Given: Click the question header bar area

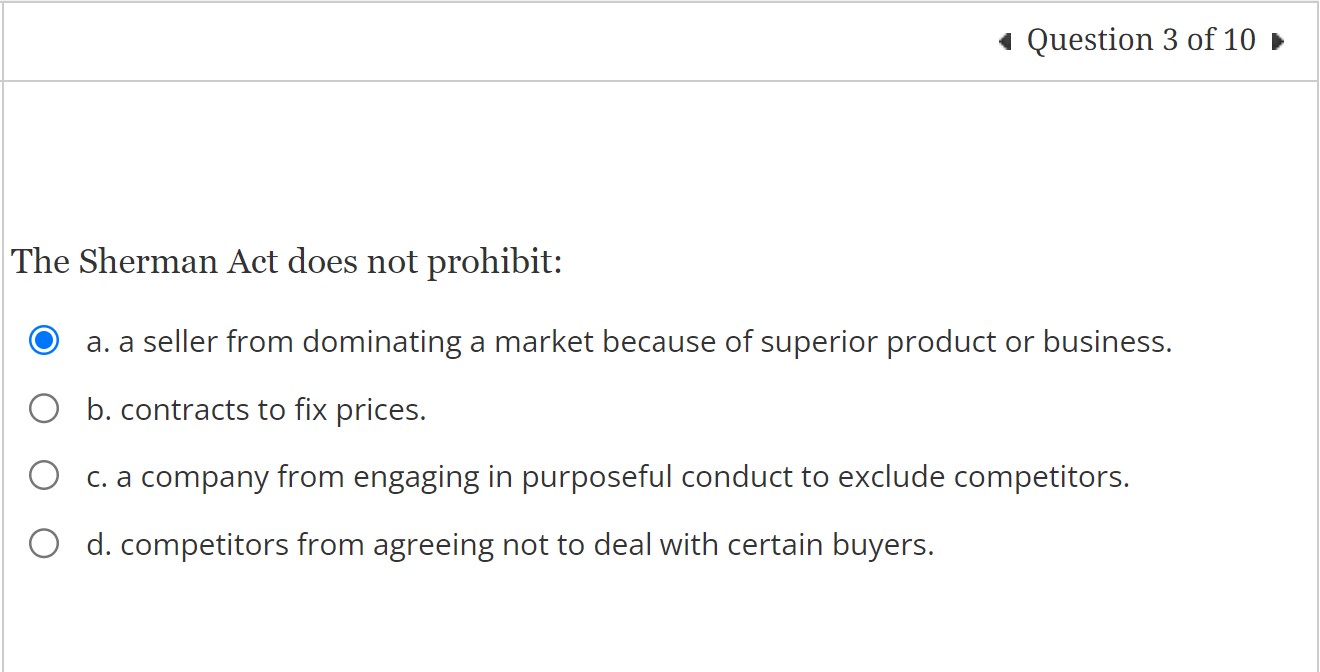Looking at the screenshot, I should click(660, 41).
